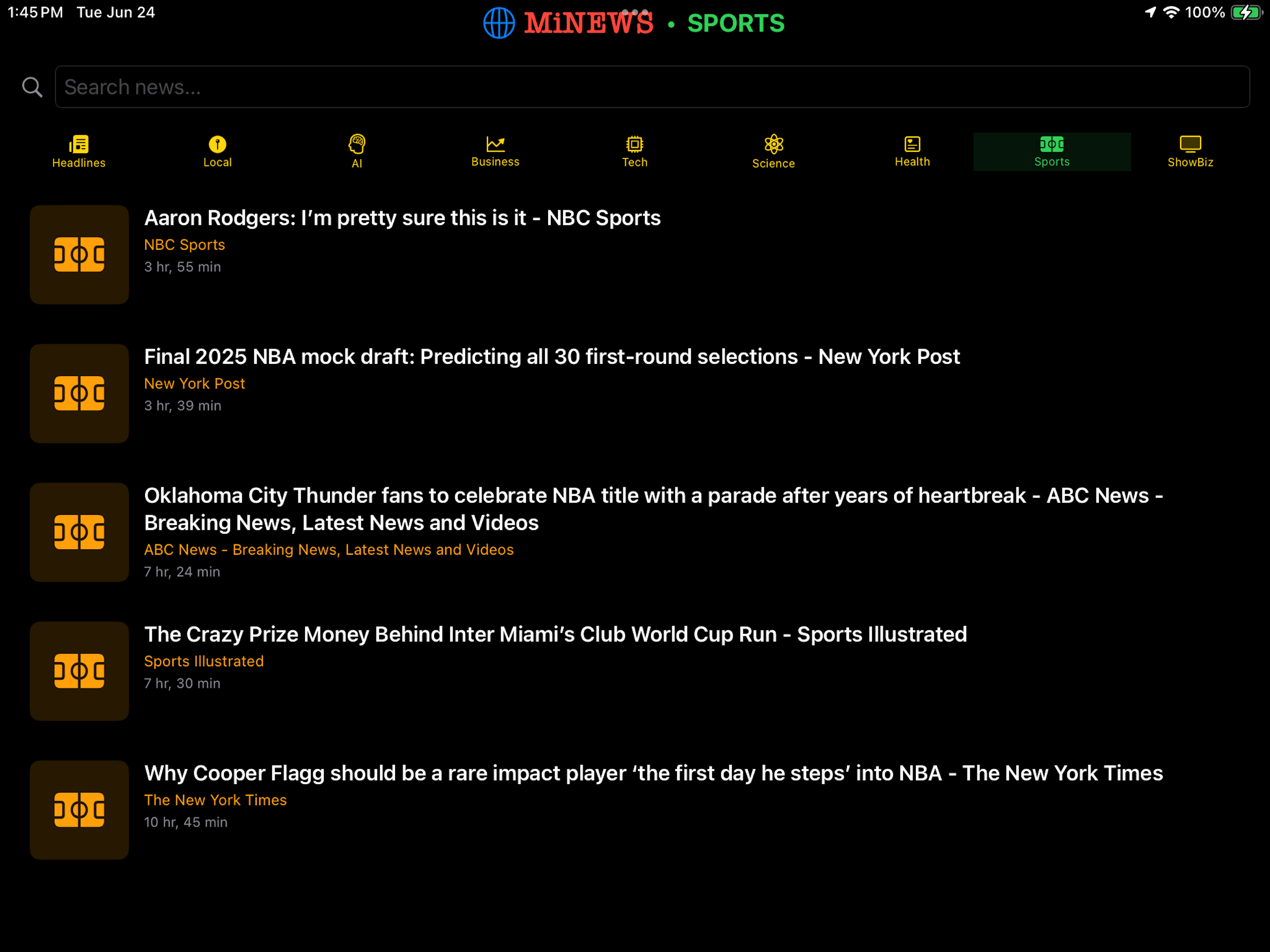Image resolution: width=1270 pixels, height=952 pixels.
Task: Tap the 'Tue Jun 24' date
Action: tap(116, 13)
